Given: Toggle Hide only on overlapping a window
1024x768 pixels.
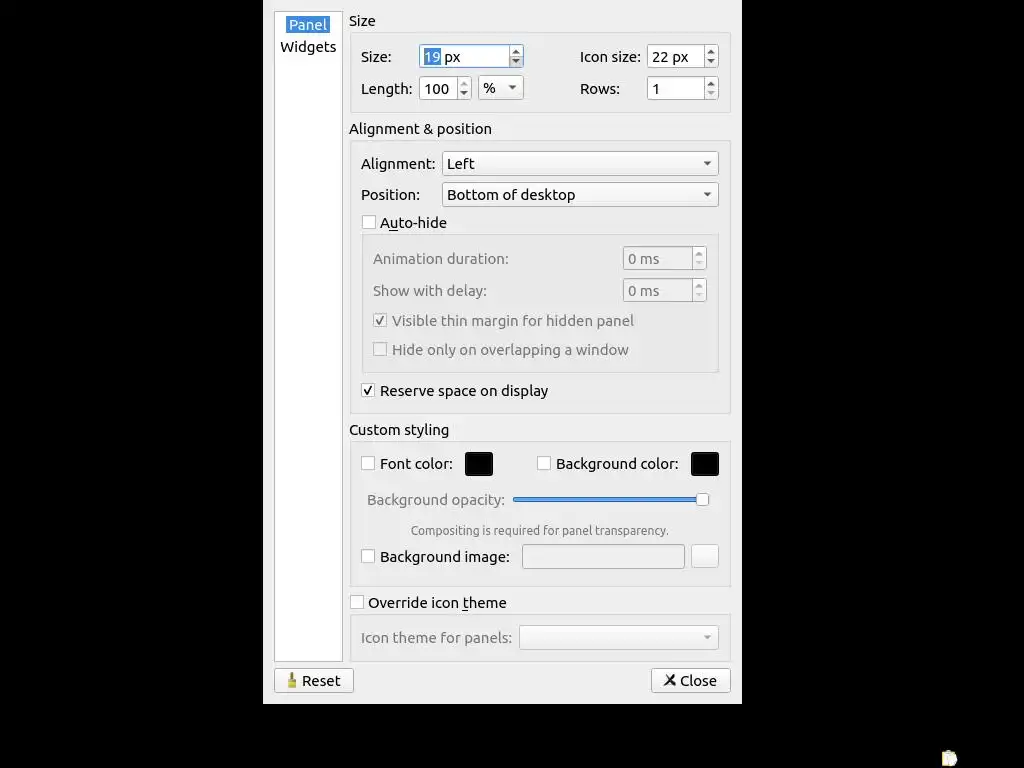Looking at the screenshot, I should coord(380,349).
